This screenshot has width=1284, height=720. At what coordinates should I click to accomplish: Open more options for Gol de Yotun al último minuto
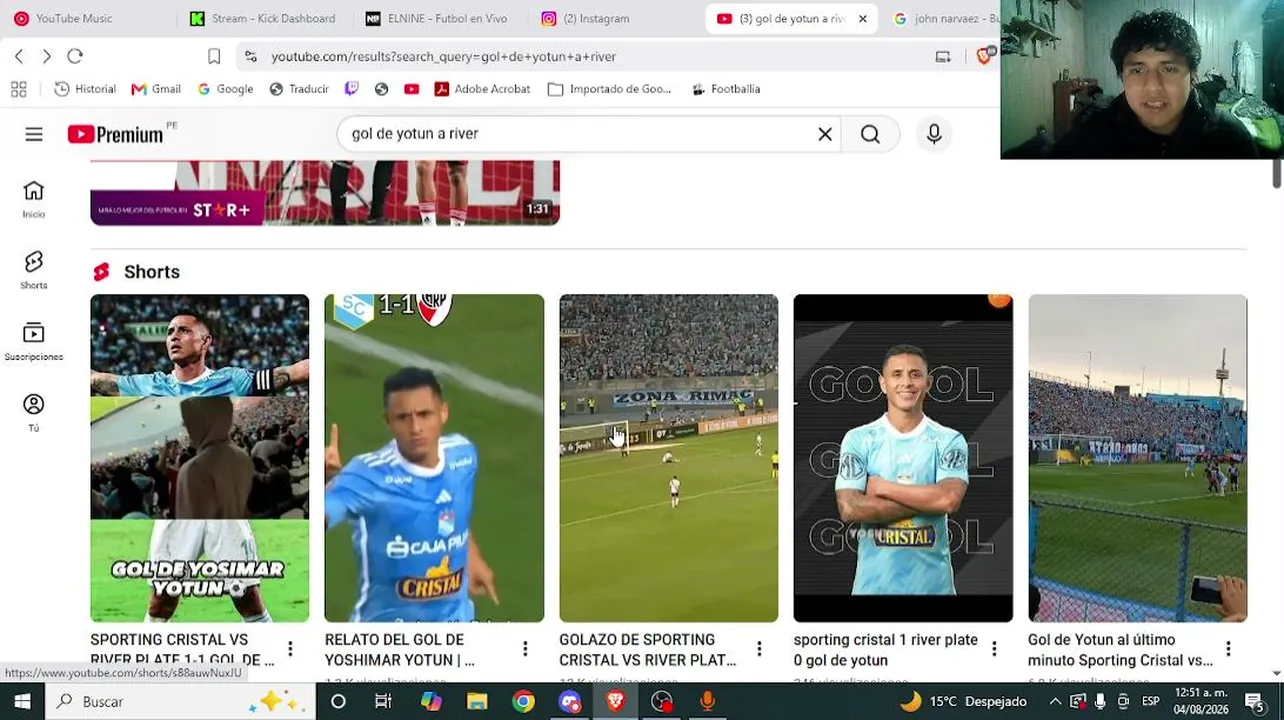tap(1228, 650)
